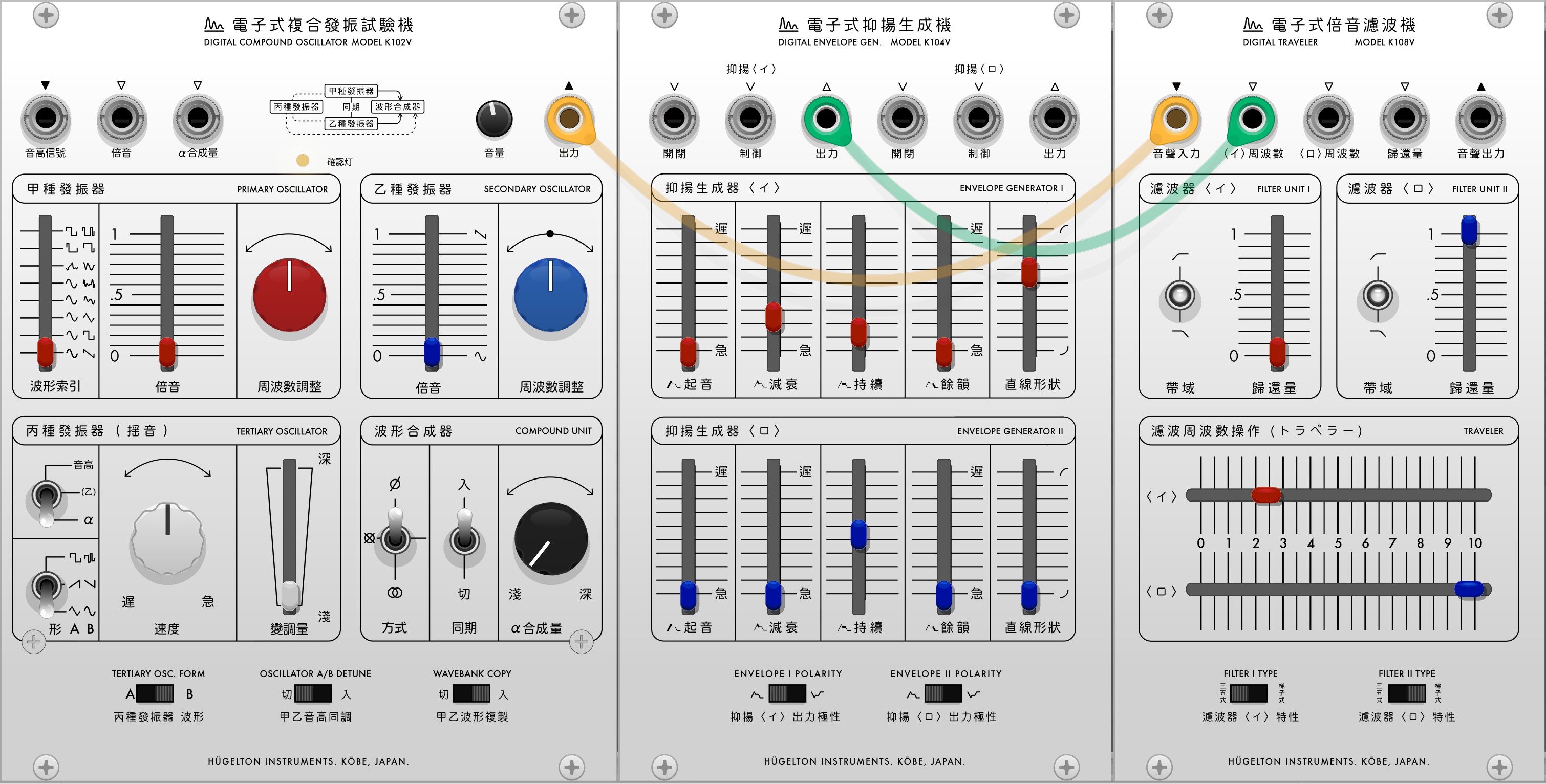Toggle the WAVEBANK COPY switch
This screenshot has height=784, width=1546.
tap(471, 694)
